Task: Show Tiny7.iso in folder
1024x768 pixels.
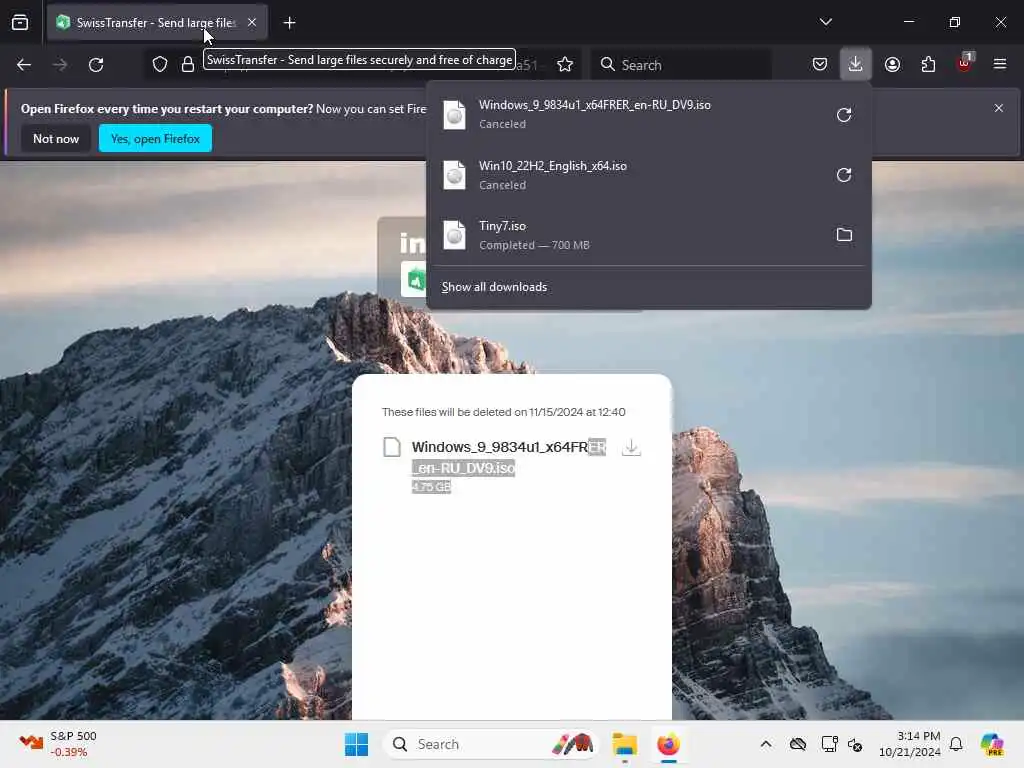Action: 844,235
